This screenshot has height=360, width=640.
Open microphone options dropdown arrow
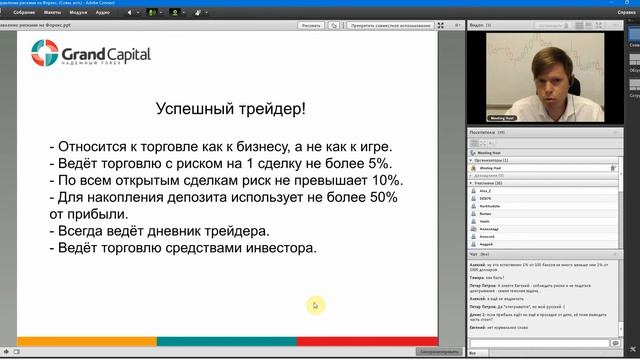161,13
